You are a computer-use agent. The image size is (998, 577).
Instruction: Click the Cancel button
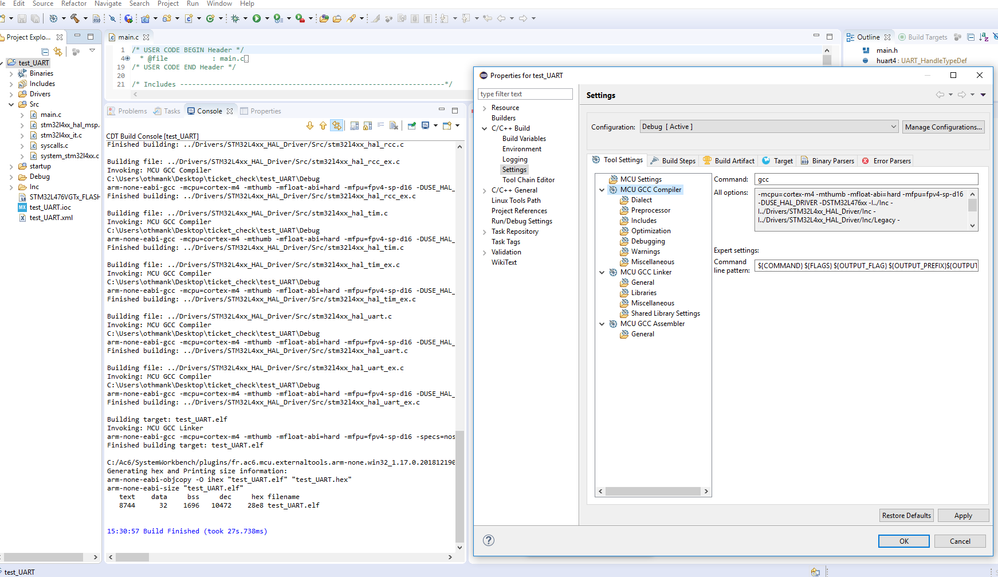[960, 541]
